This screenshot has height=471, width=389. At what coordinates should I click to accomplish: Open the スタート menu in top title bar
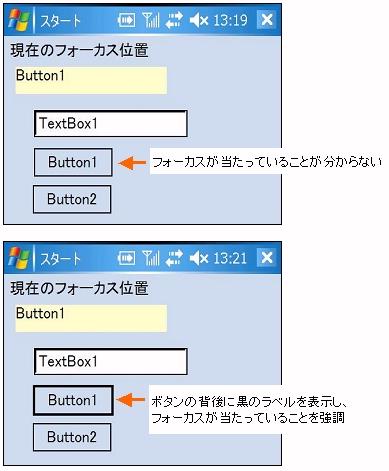click(60, 21)
